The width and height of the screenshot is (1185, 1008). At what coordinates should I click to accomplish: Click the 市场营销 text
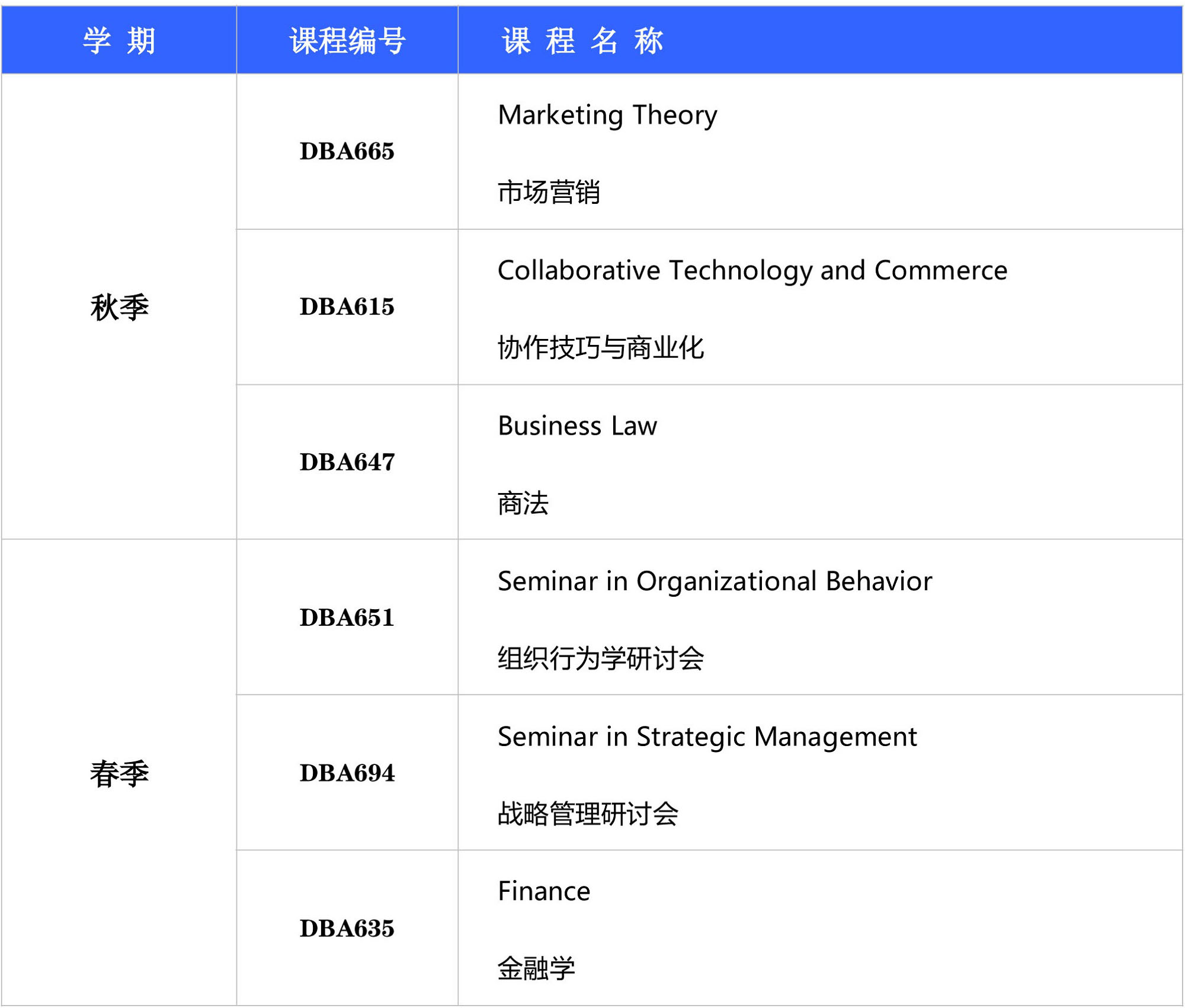[x=549, y=192]
